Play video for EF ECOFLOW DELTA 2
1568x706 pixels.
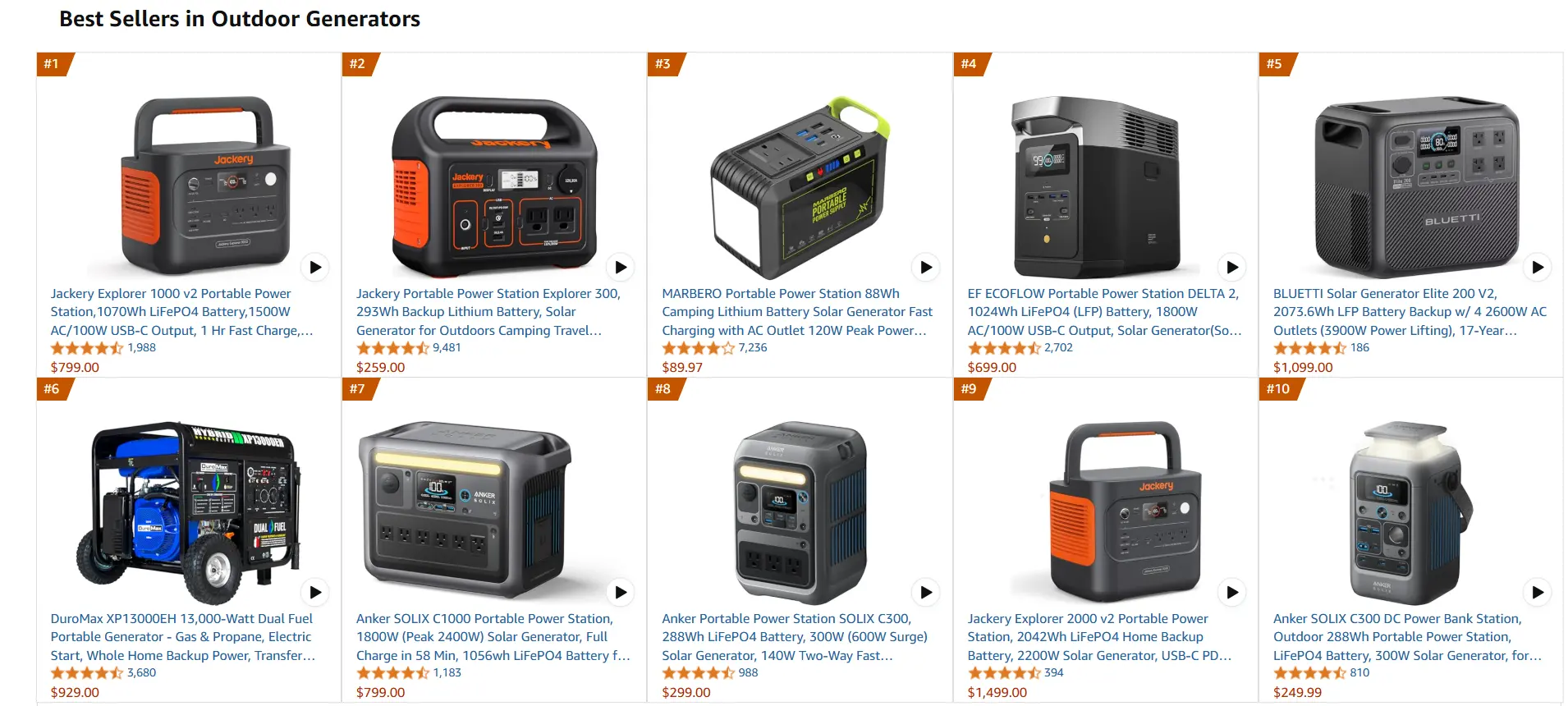tap(1232, 267)
